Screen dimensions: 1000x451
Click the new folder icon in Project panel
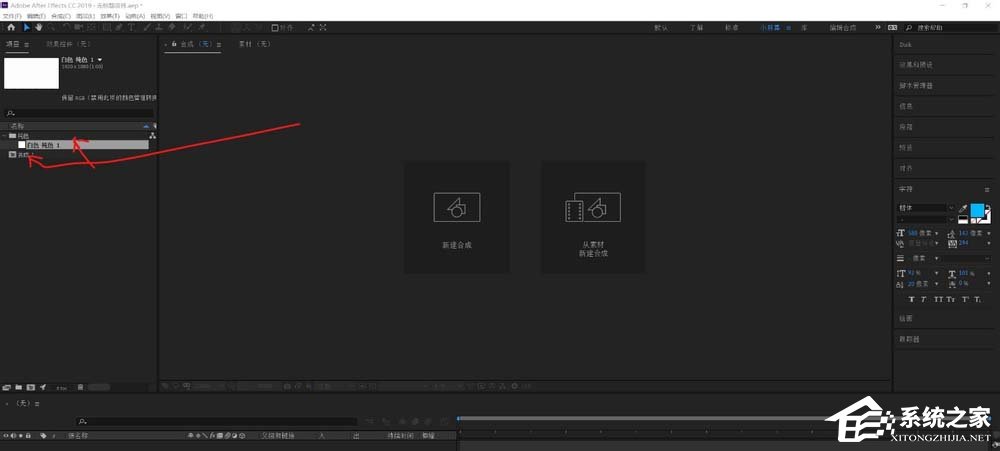tap(18, 387)
